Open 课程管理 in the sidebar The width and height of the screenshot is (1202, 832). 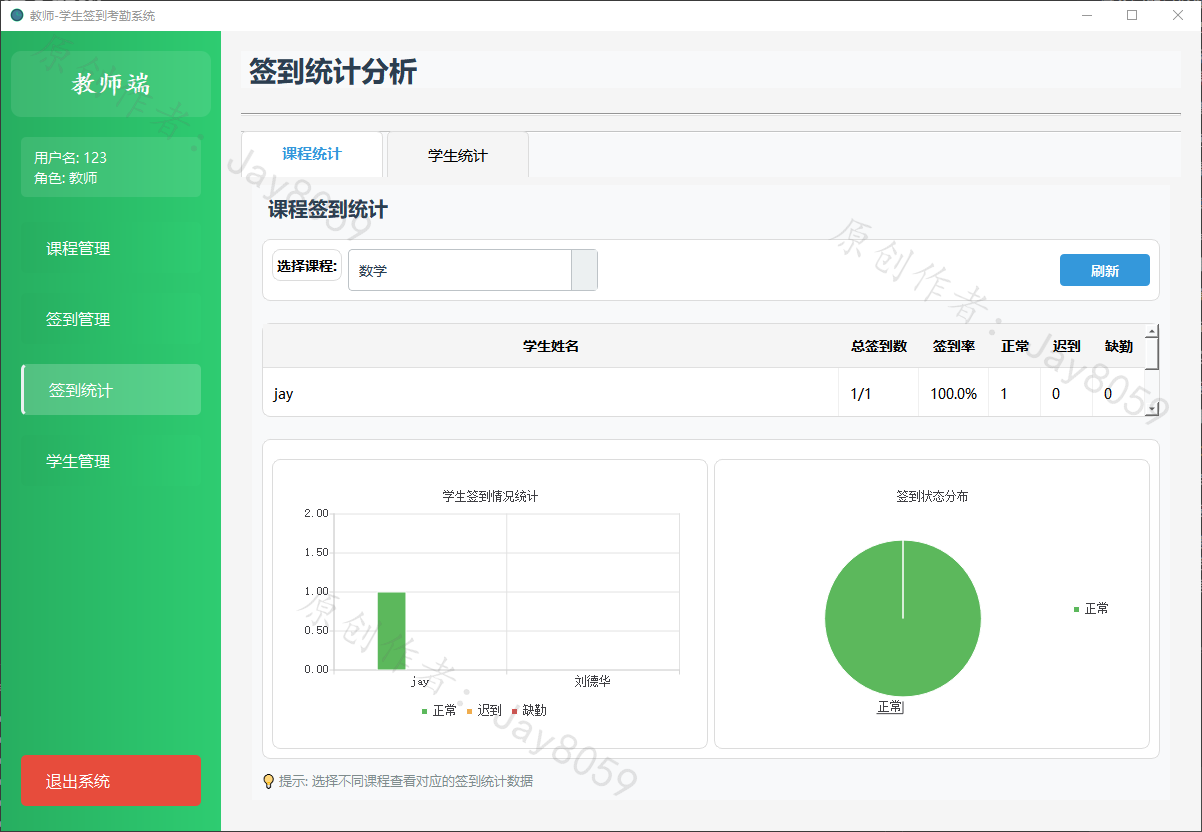[x=111, y=248]
